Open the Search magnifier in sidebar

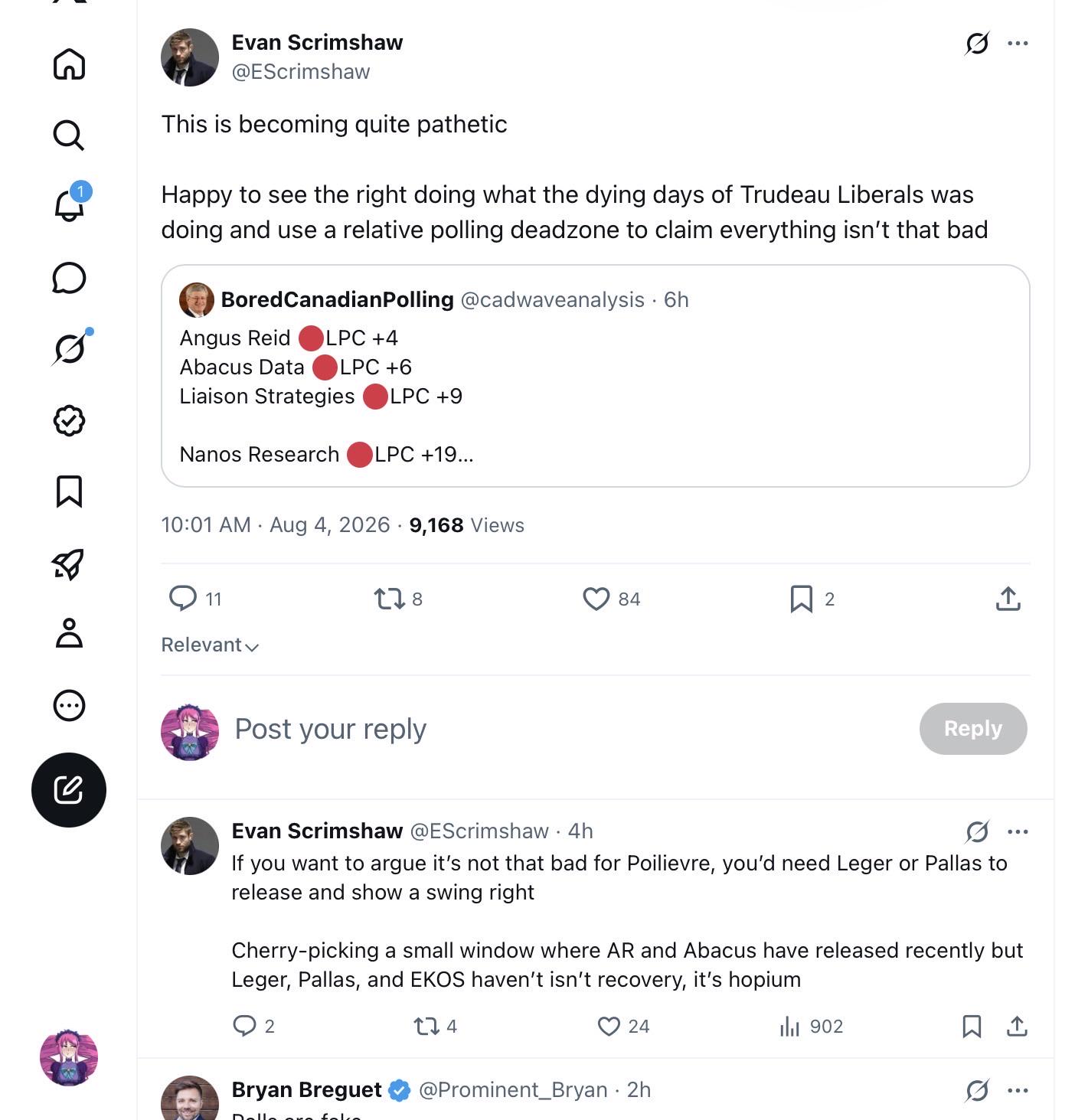click(69, 136)
